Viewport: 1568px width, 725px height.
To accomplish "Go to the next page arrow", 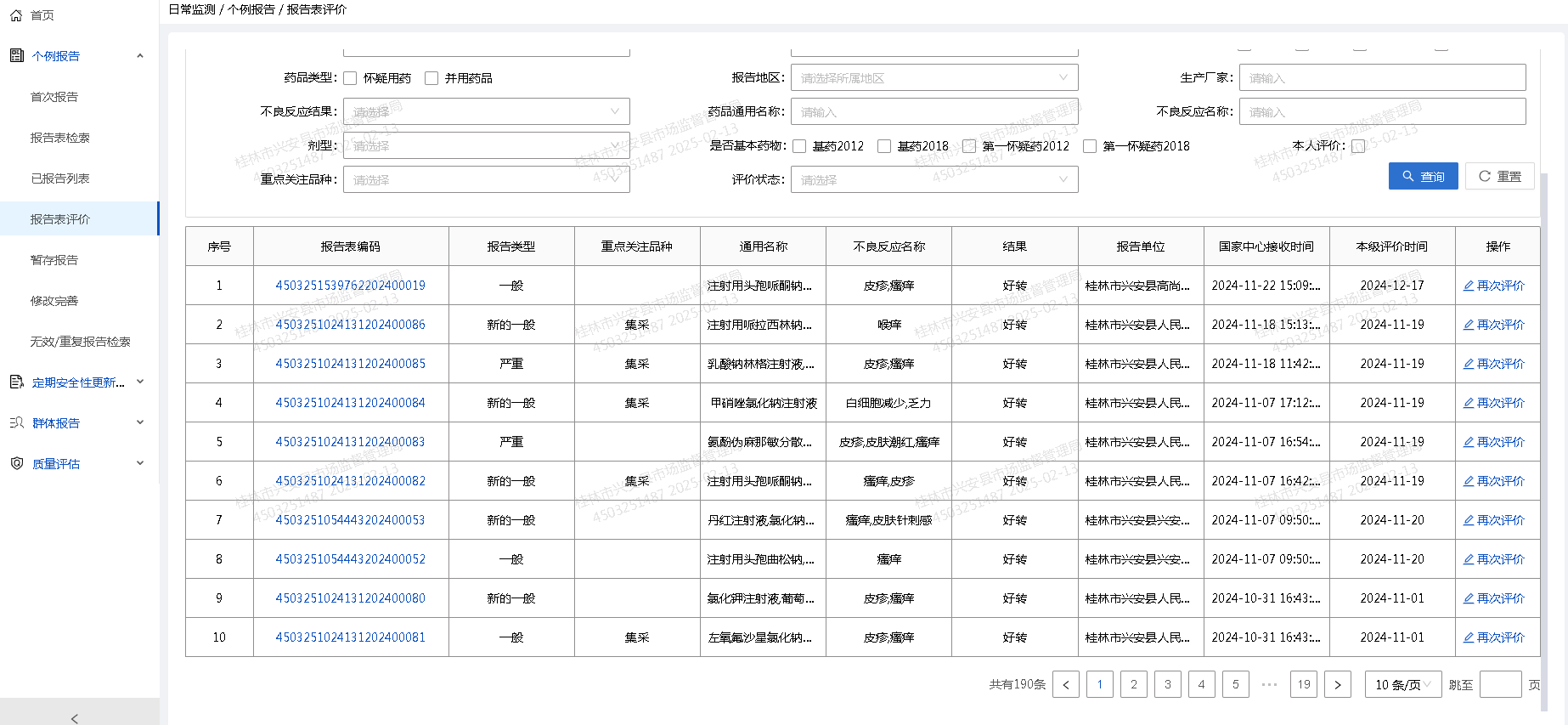I will 1338,685.
